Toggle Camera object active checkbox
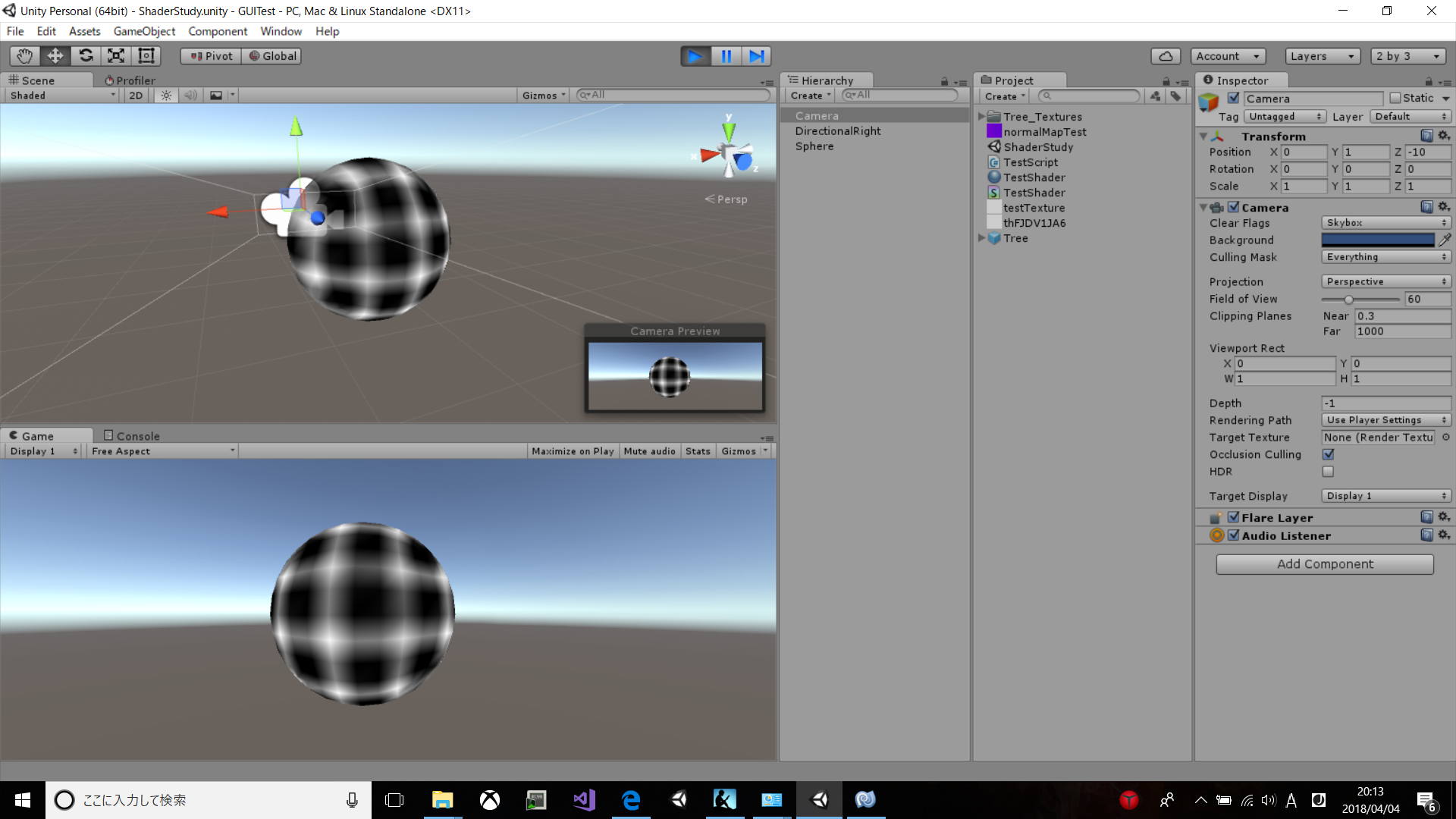 1233,98
